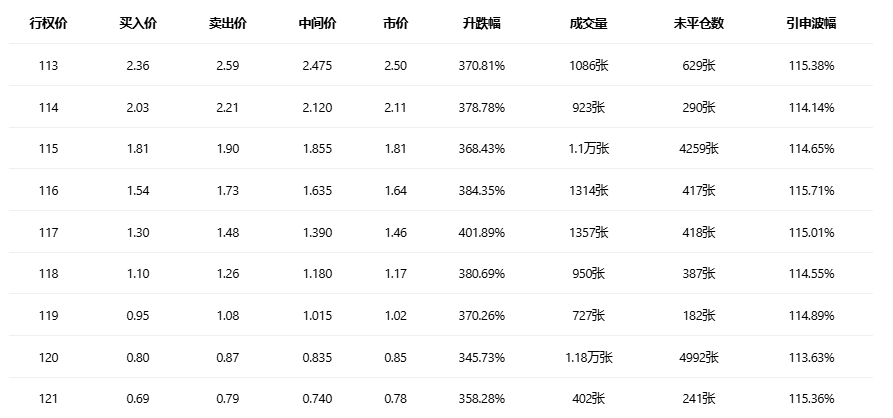Sort by 升跌幅 column header
Screen dimensions: 893x418
point(484,23)
